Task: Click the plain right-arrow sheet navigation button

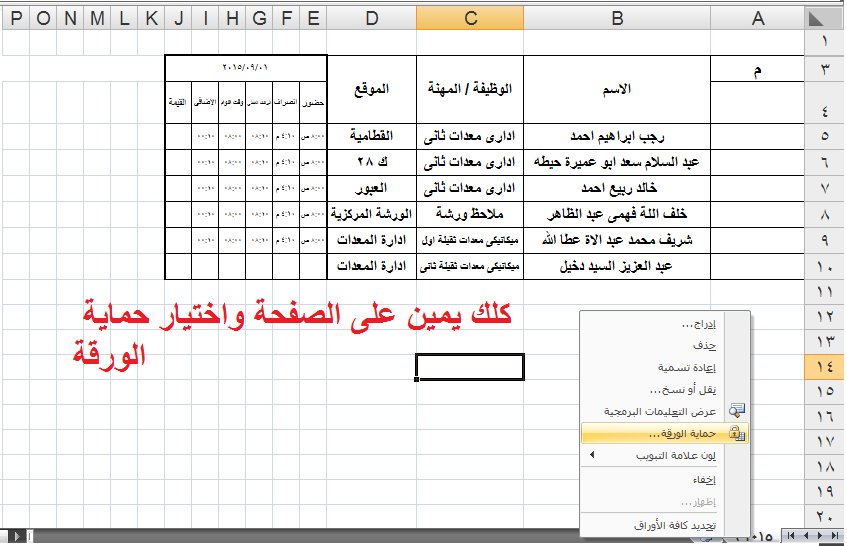Action: [x=819, y=535]
